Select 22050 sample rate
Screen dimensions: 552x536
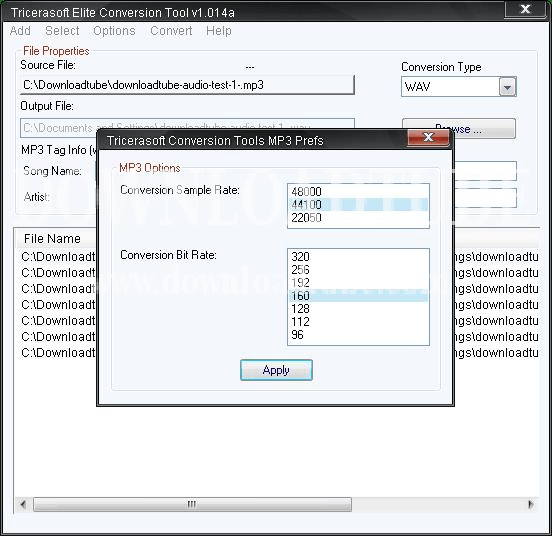pos(358,217)
